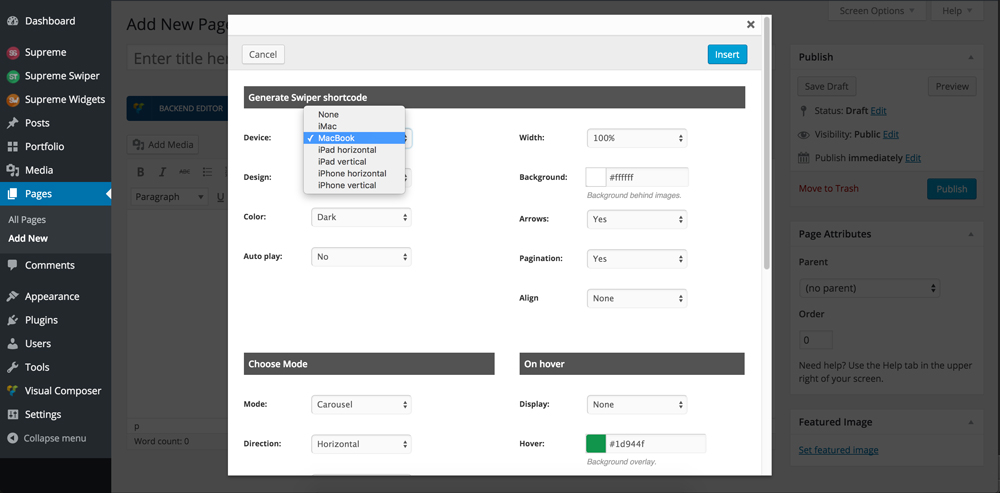Open the Width dropdown
This screenshot has width=1000, height=493.
(637, 138)
